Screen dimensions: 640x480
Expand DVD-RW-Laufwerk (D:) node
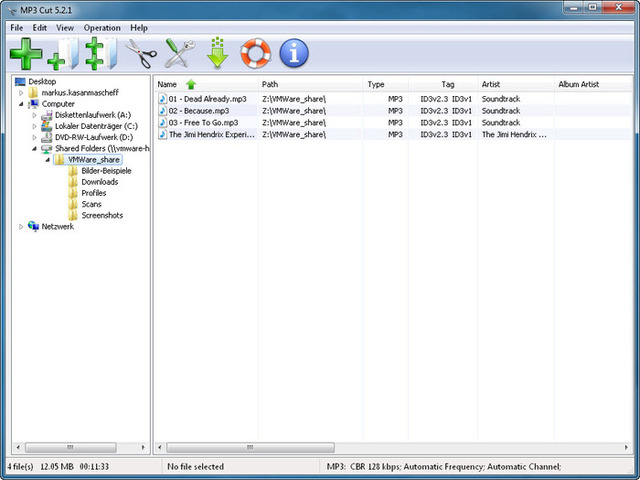(35, 138)
